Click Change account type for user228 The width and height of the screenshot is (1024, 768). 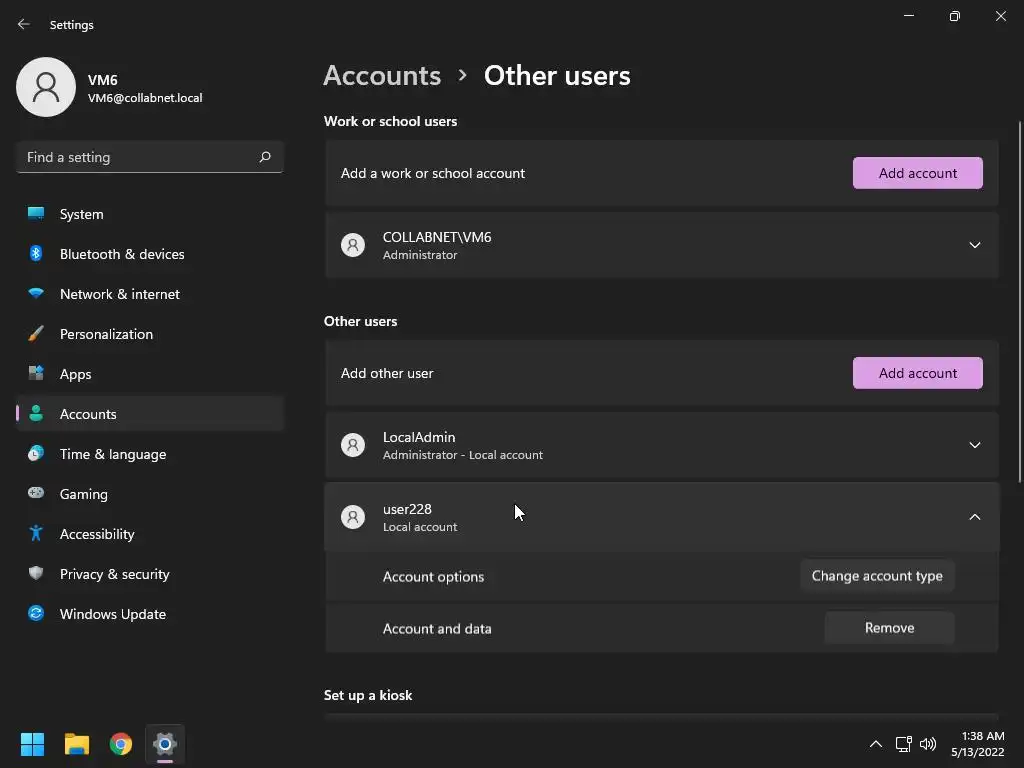point(877,576)
